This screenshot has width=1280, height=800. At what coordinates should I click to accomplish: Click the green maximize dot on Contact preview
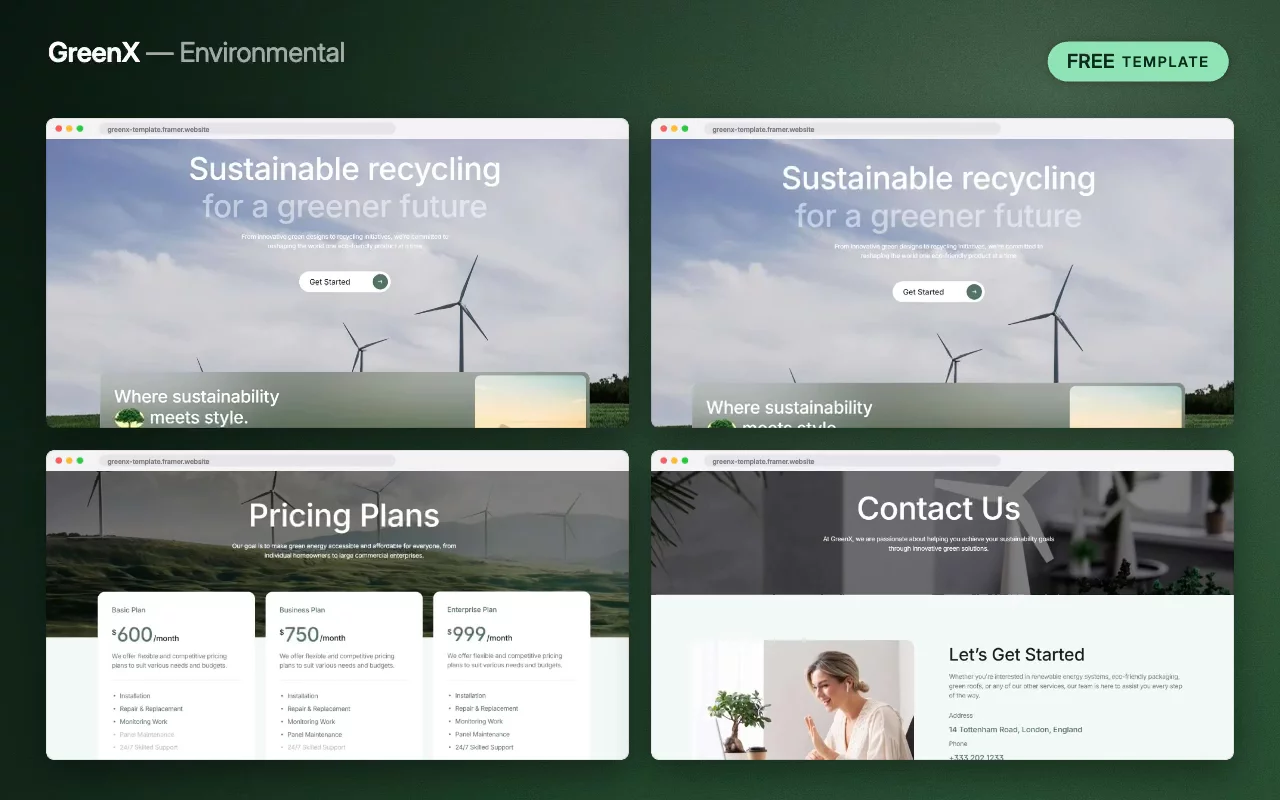tap(685, 461)
